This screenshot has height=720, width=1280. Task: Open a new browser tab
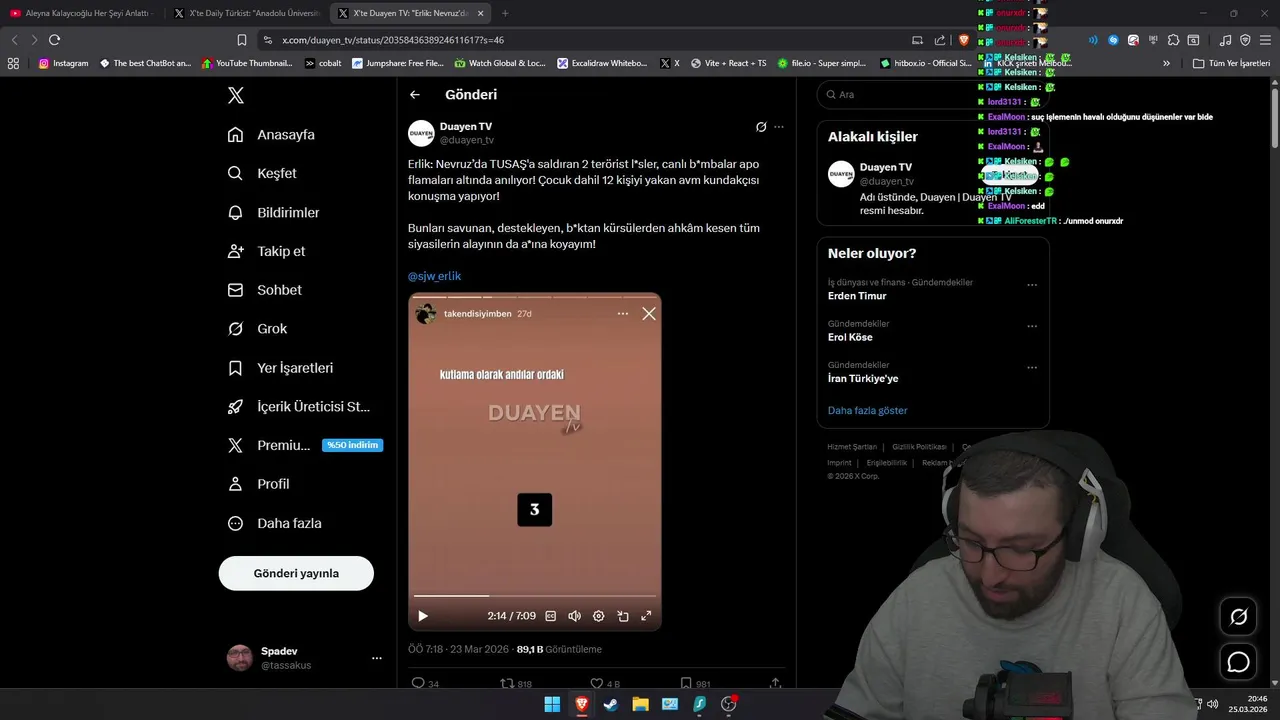pos(505,13)
